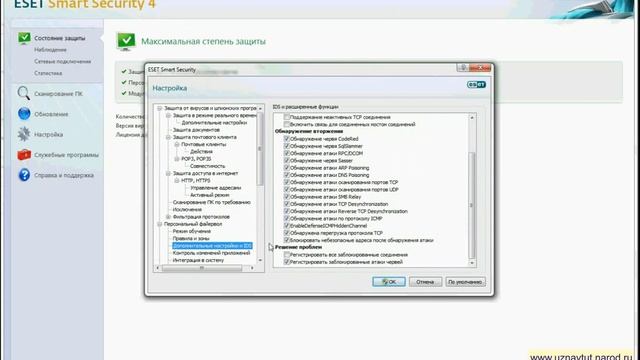Select Режим обучения tree item
640x360 pixels.
tap(192, 231)
